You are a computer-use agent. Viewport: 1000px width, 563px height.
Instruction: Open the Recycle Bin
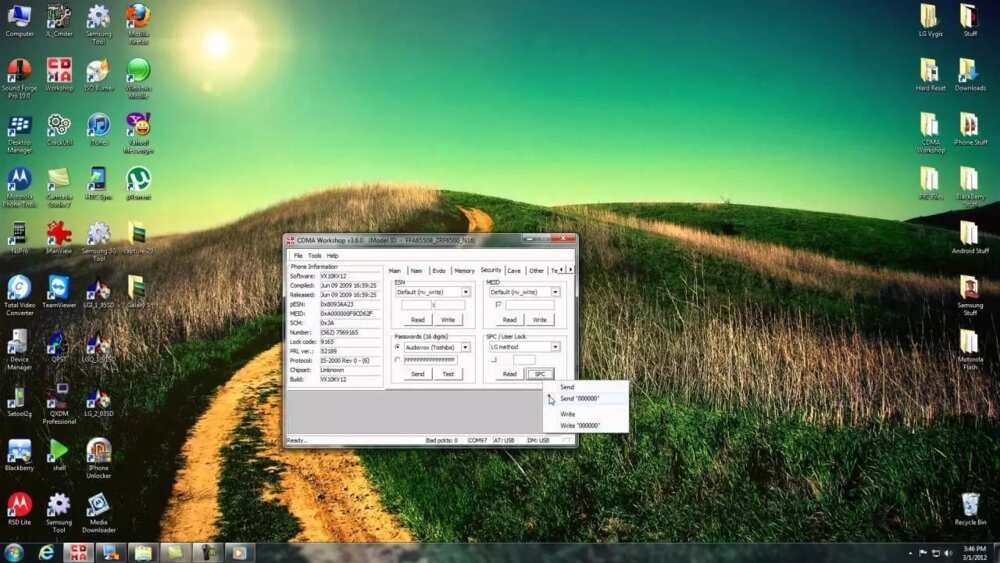[970, 509]
